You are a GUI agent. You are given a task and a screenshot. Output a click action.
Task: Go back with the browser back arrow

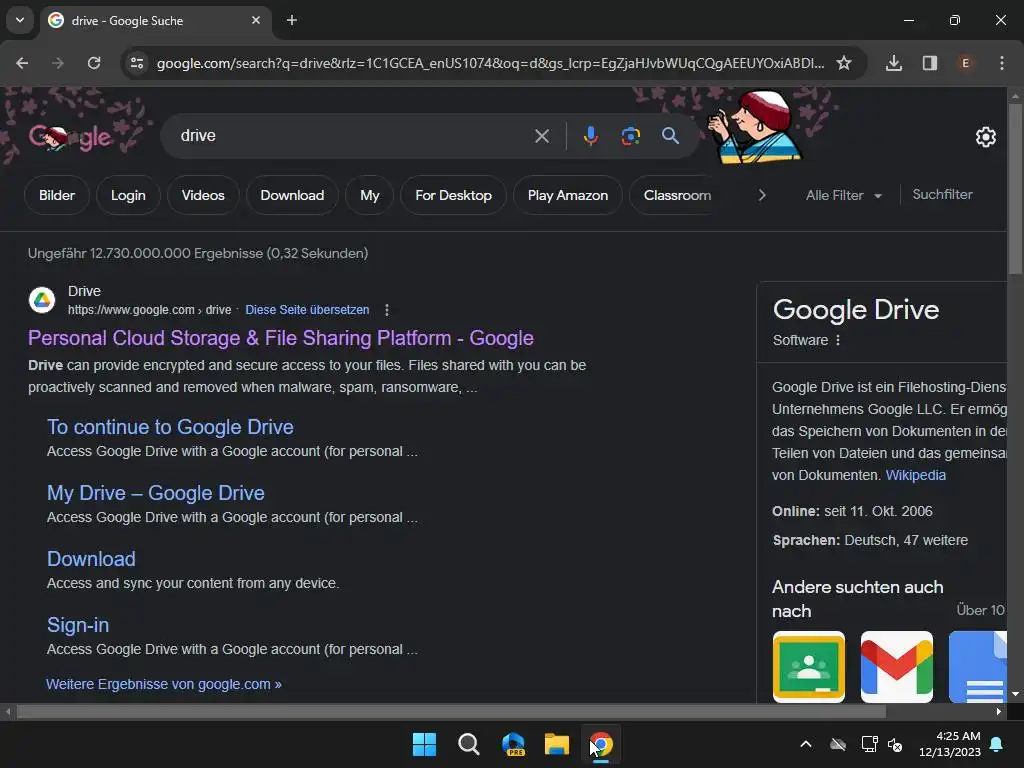(x=22, y=63)
